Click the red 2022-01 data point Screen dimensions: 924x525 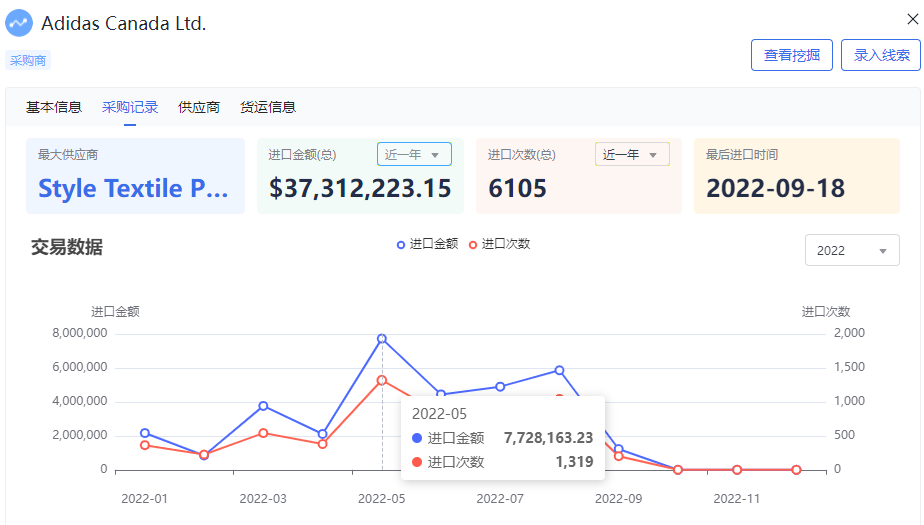point(145,445)
